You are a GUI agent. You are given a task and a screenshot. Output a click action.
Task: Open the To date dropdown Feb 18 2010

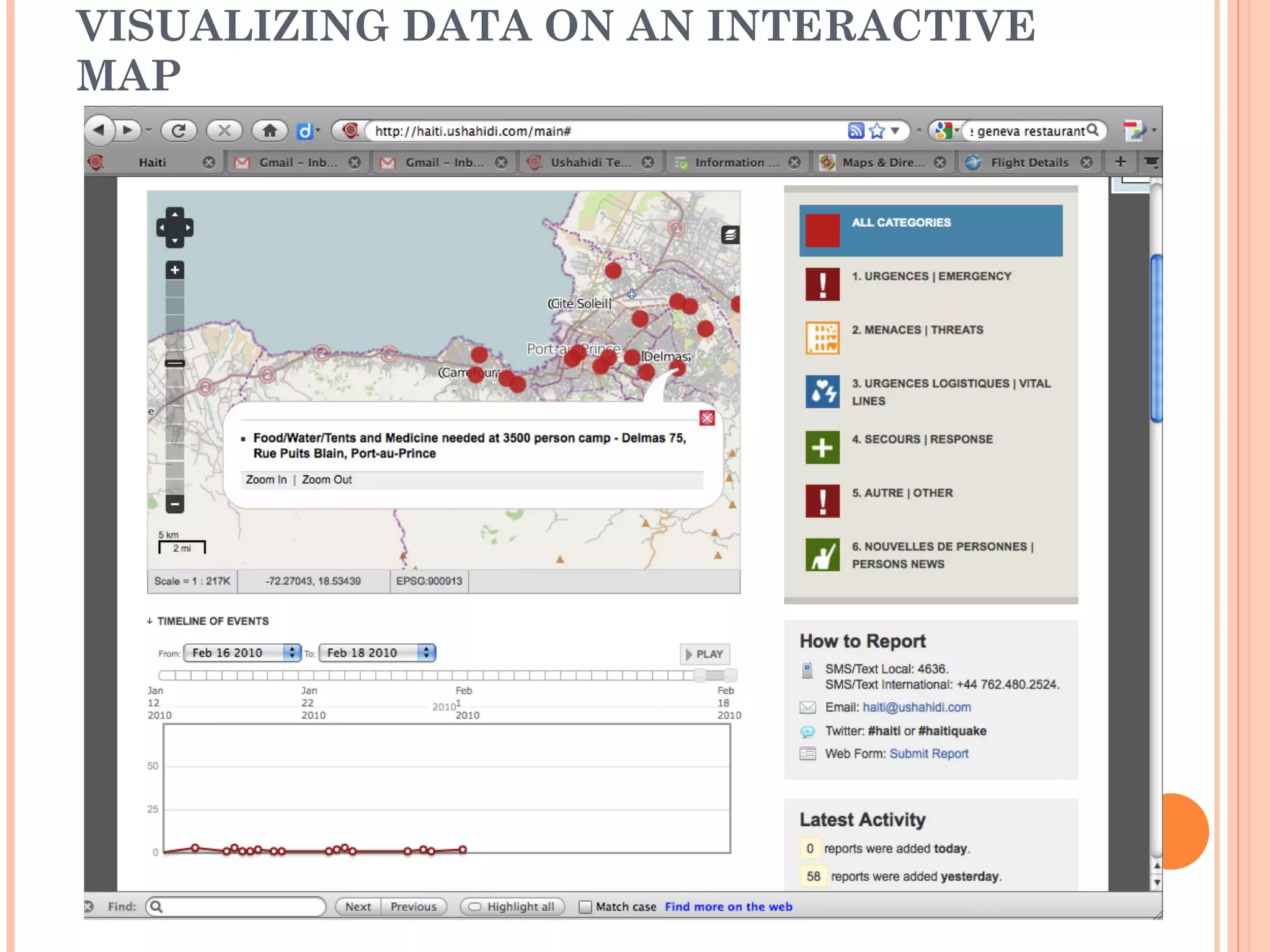[377, 653]
